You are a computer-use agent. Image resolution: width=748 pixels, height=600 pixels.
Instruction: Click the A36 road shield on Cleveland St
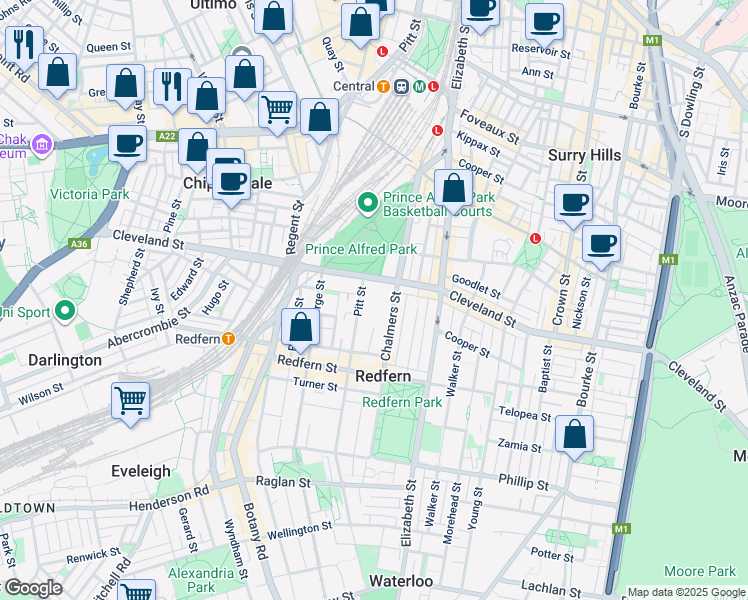[79, 243]
